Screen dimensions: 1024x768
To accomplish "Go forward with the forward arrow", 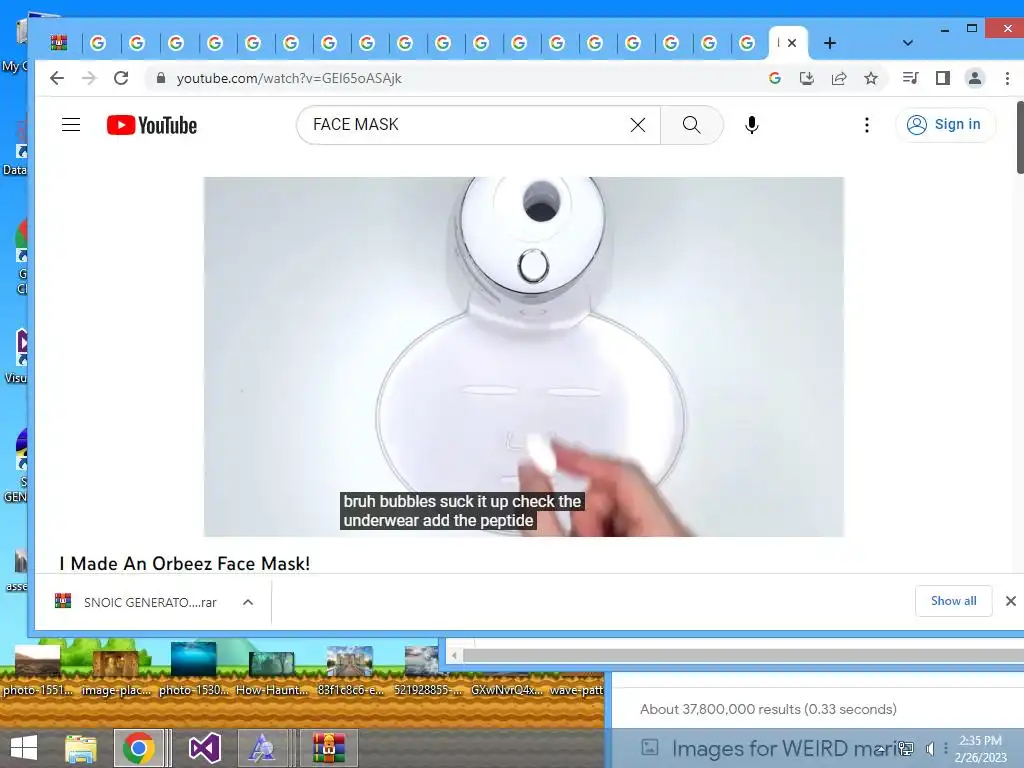I will coord(89,78).
